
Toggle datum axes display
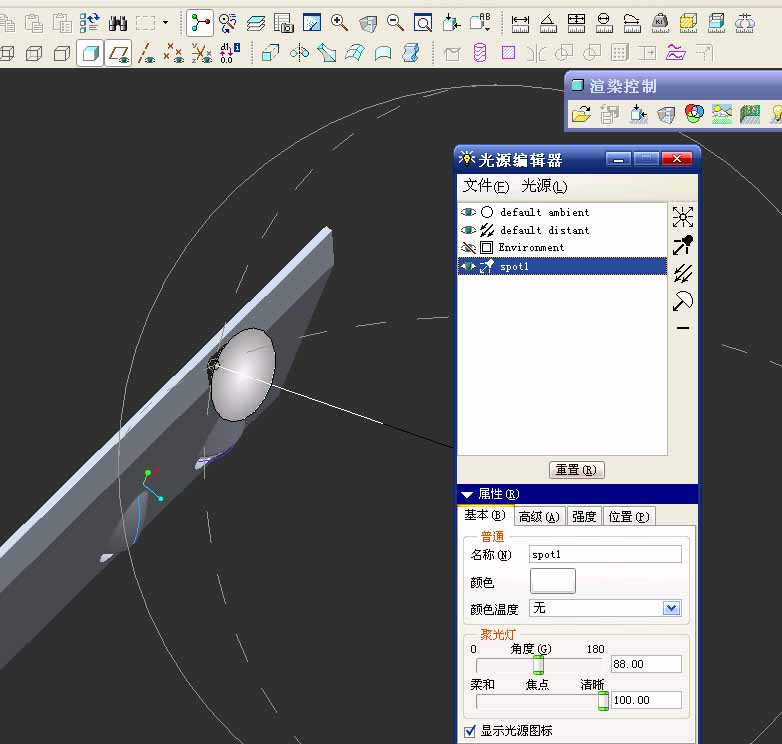click(146, 53)
